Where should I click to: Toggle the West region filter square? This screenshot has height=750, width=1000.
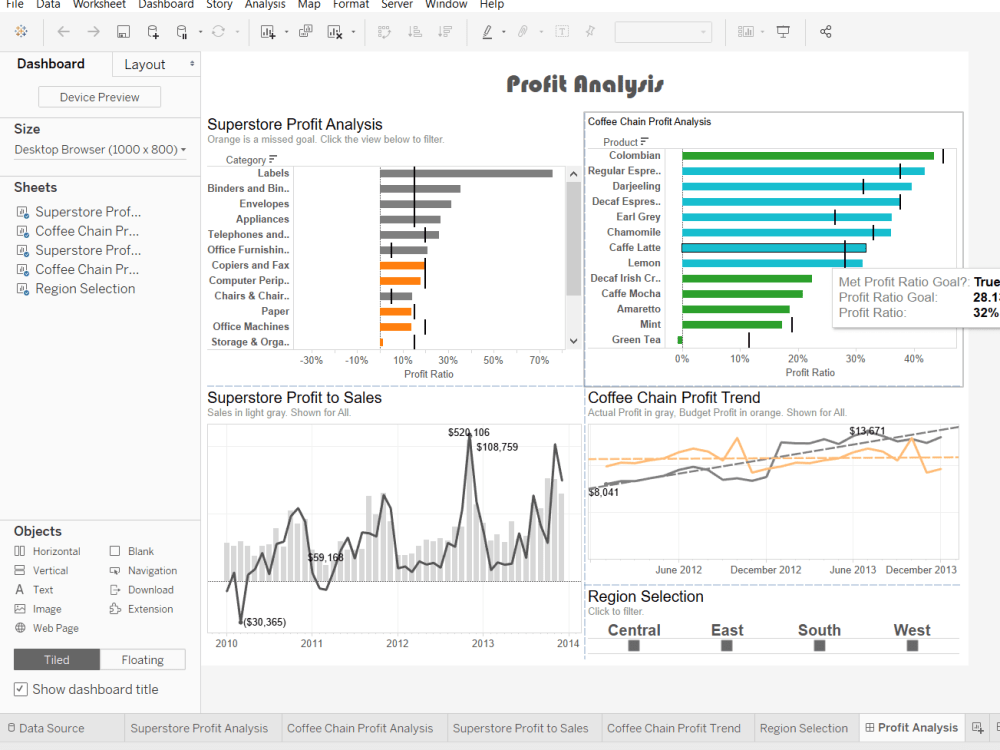(913, 645)
